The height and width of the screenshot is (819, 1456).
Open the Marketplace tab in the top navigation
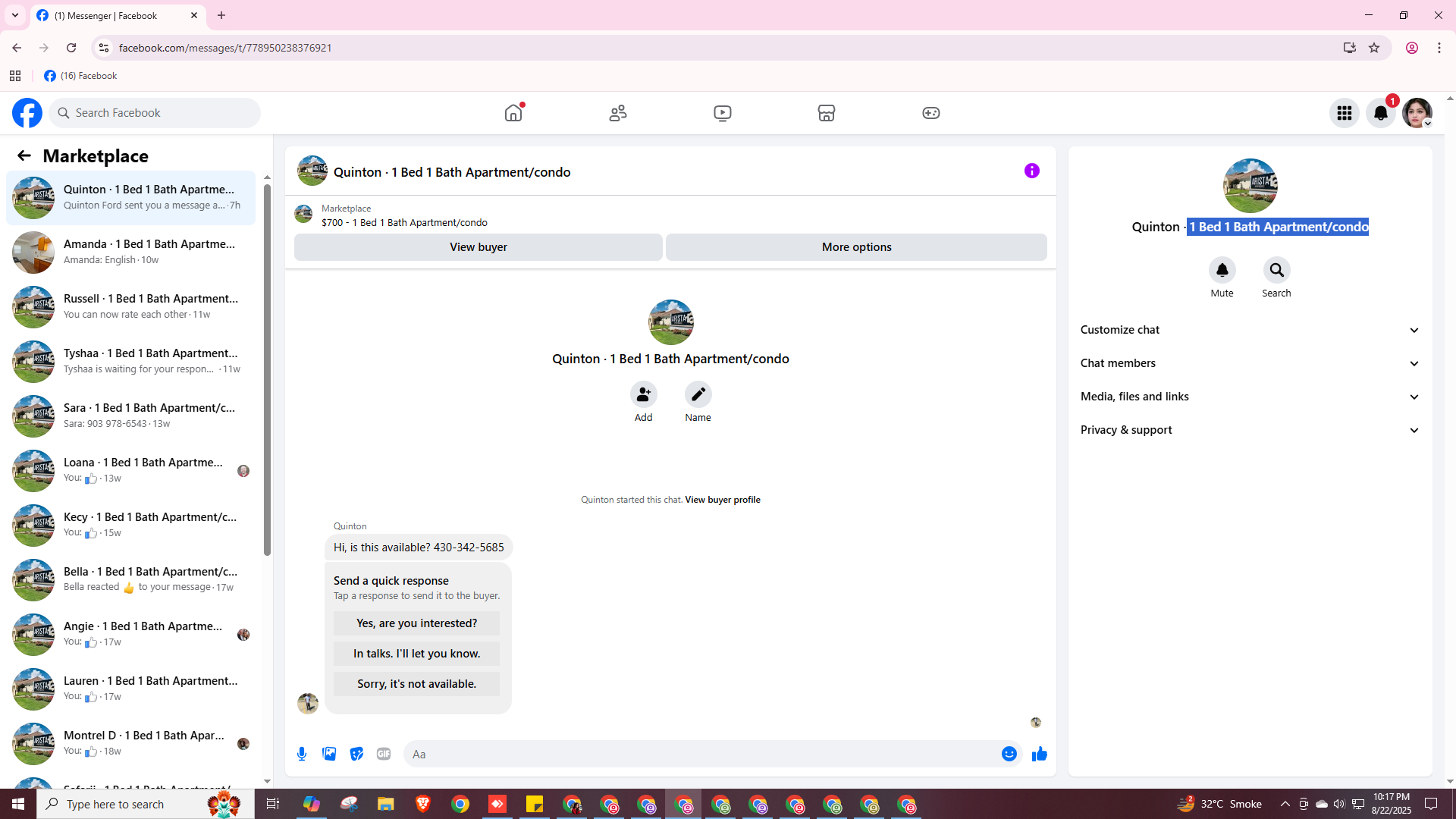pyautogui.click(x=826, y=113)
